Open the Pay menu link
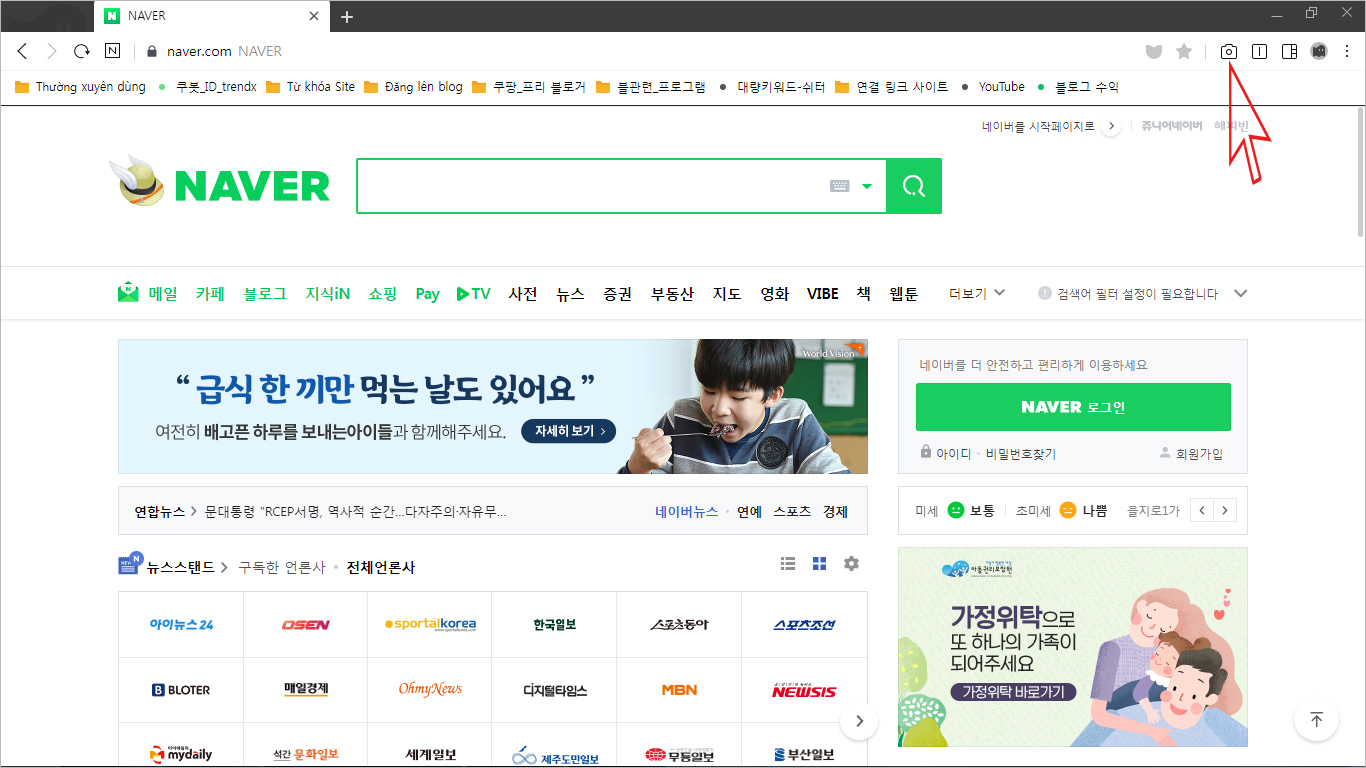Image resolution: width=1366 pixels, height=768 pixels. click(428, 294)
